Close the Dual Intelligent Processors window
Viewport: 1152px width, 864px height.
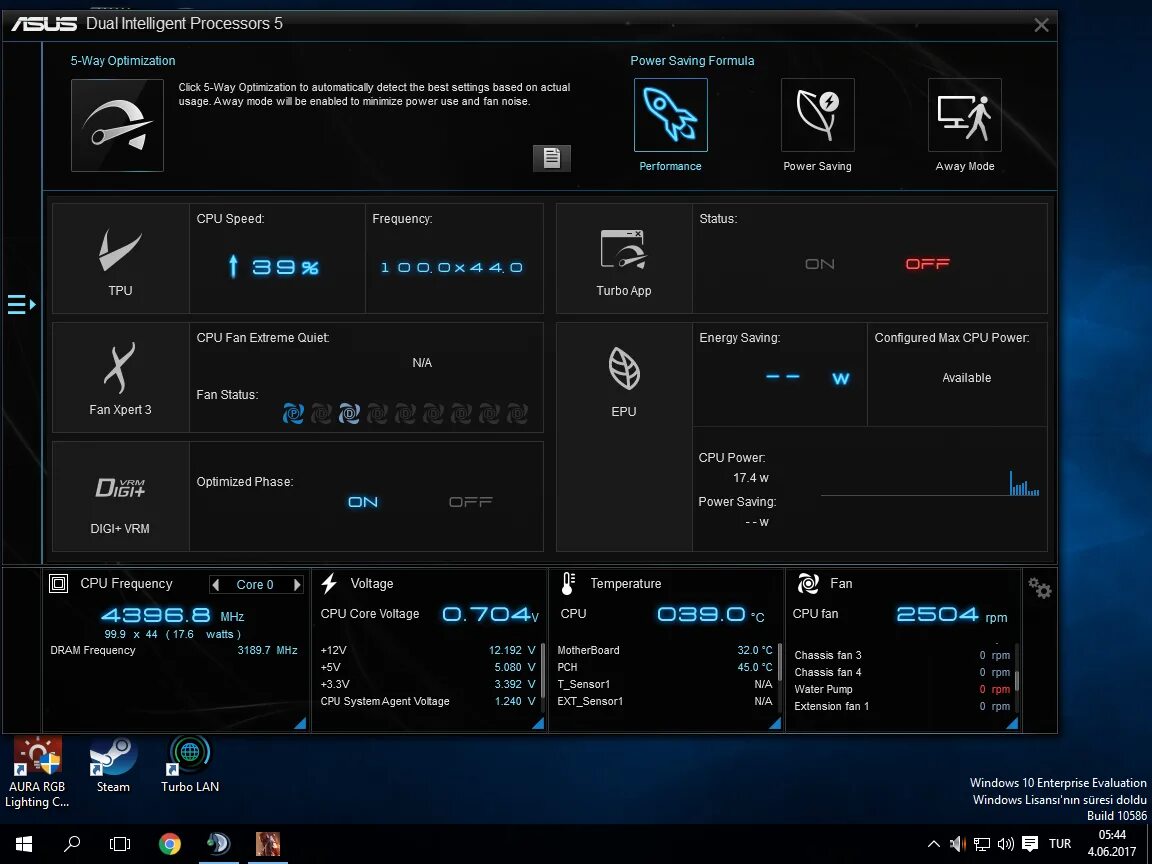click(x=1041, y=25)
